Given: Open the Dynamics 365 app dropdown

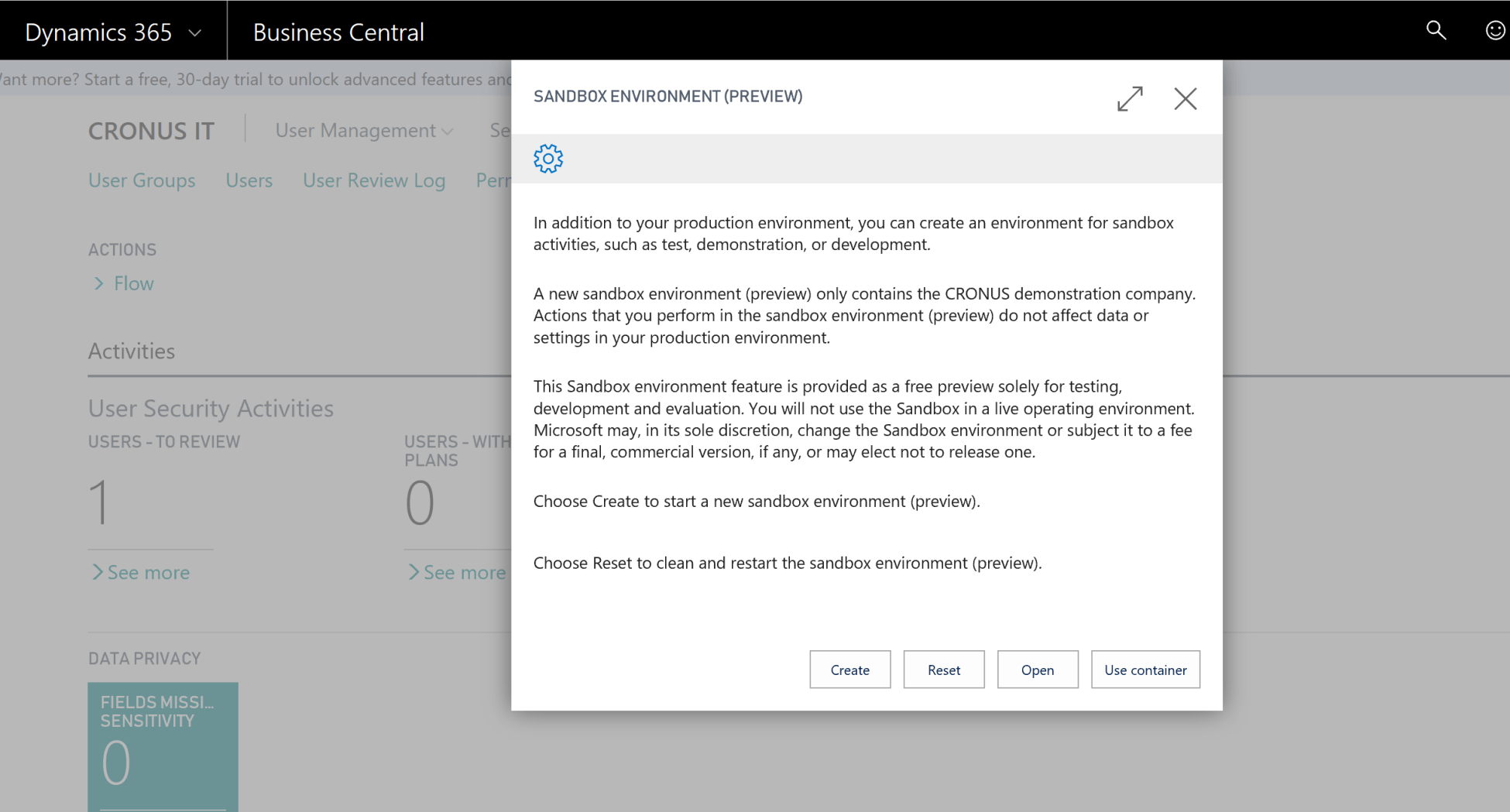Looking at the screenshot, I should tap(113, 32).
